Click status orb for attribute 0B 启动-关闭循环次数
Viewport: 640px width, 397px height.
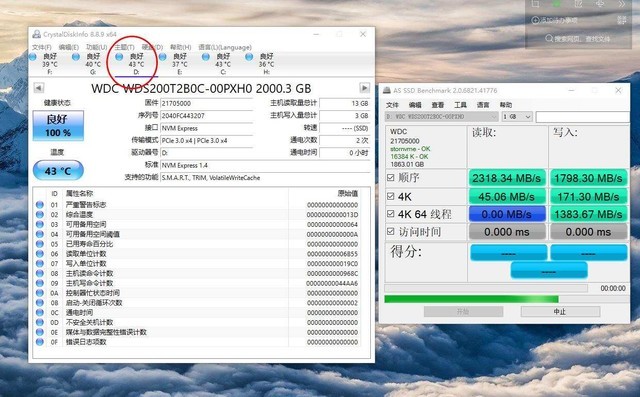tap(40, 302)
